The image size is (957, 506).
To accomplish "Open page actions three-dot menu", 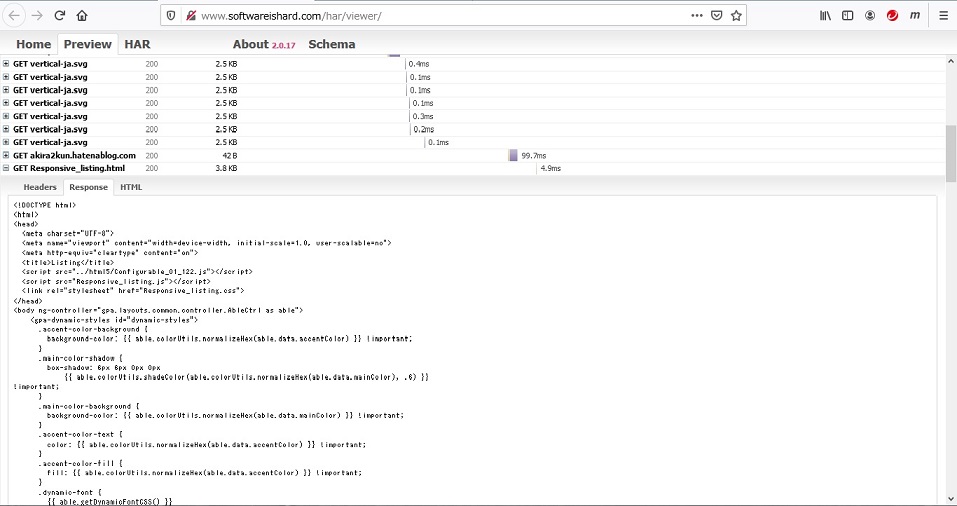I will click(696, 16).
